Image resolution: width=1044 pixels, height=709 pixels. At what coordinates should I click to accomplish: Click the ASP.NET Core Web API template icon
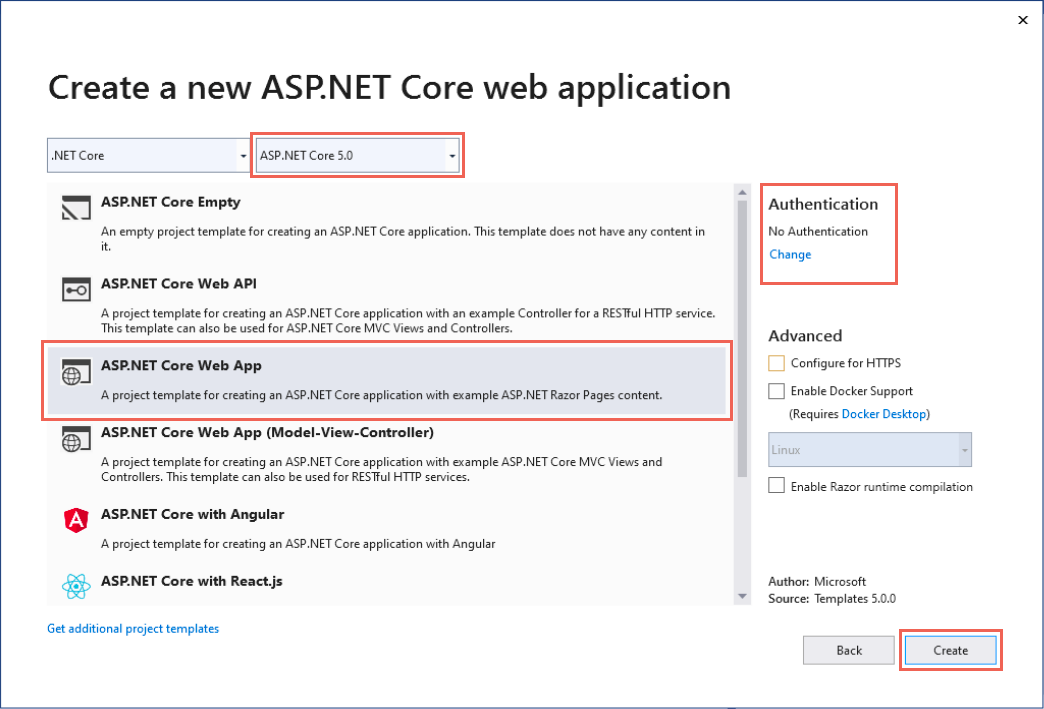(x=76, y=290)
